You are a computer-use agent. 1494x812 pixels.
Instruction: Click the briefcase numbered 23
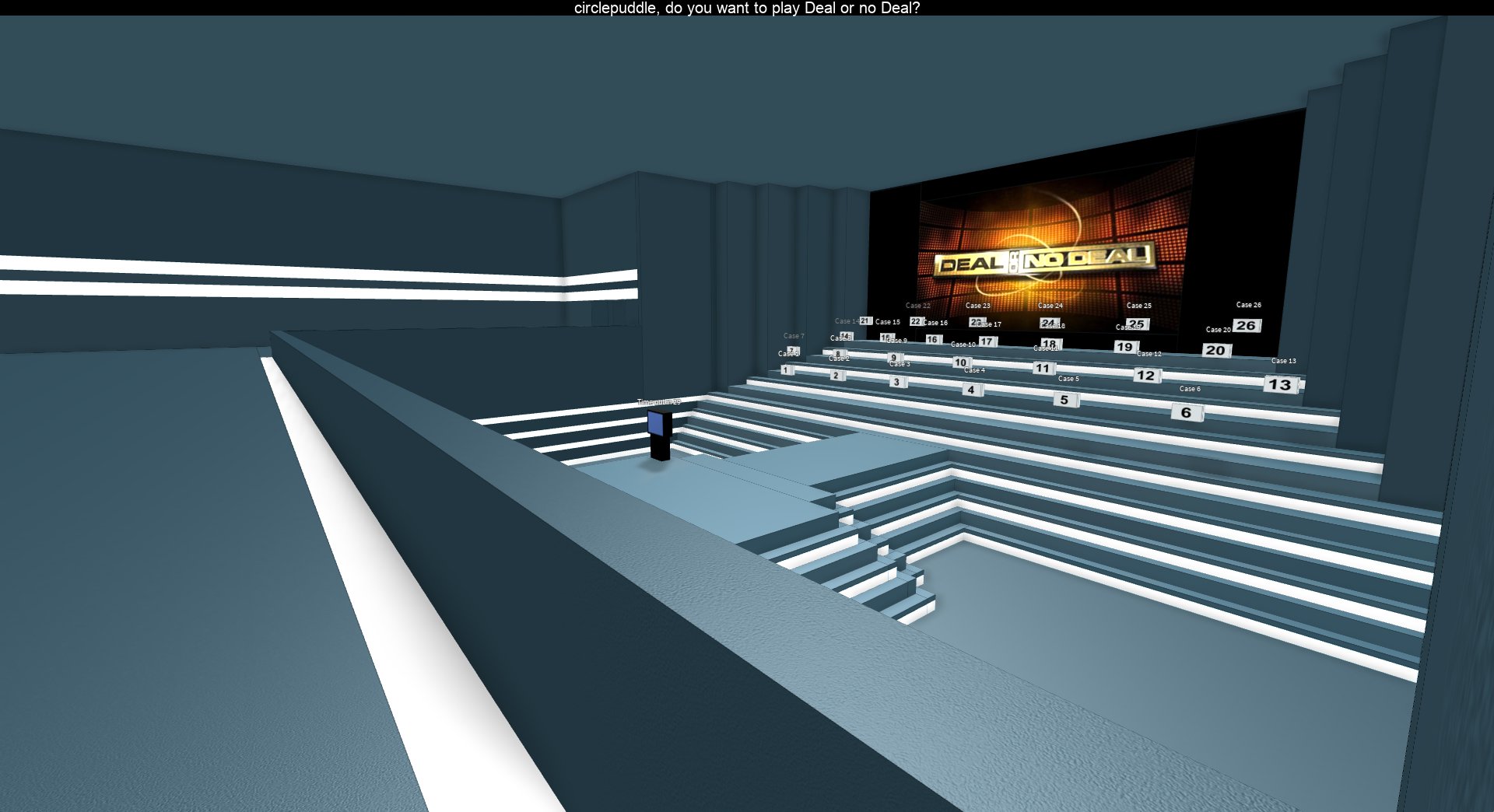click(x=977, y=322)
